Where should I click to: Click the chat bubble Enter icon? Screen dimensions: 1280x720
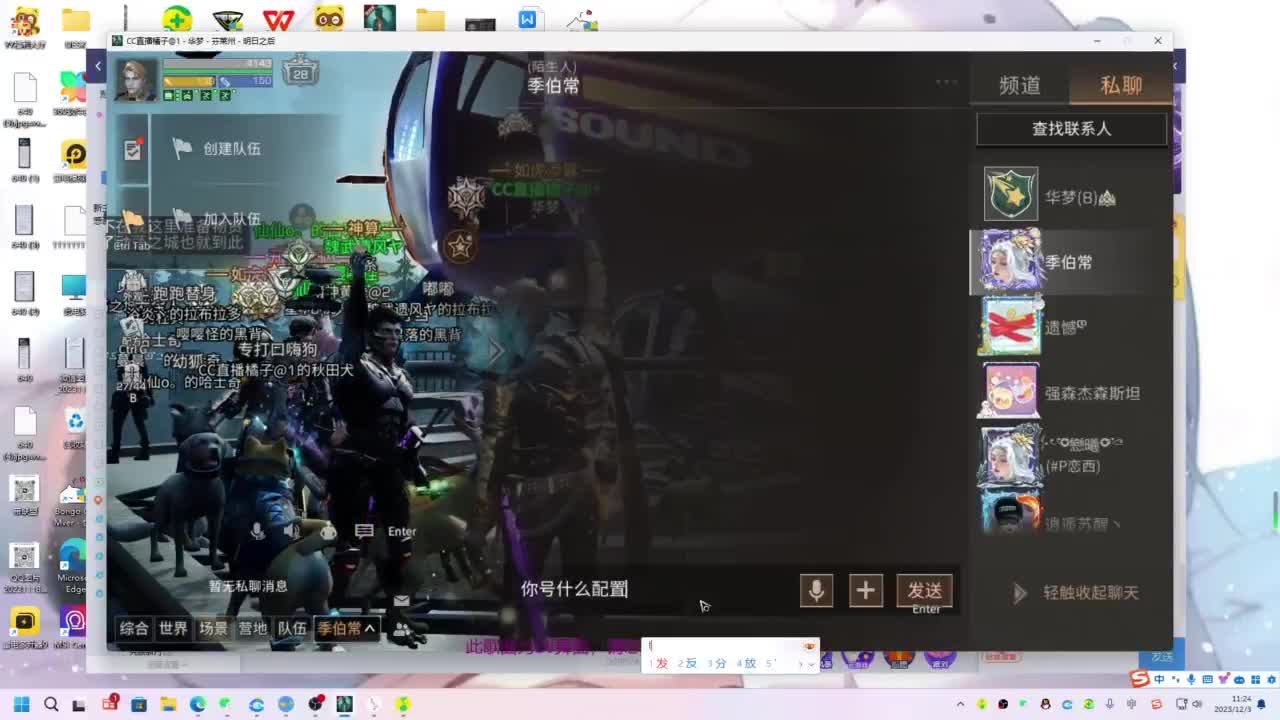364,531
